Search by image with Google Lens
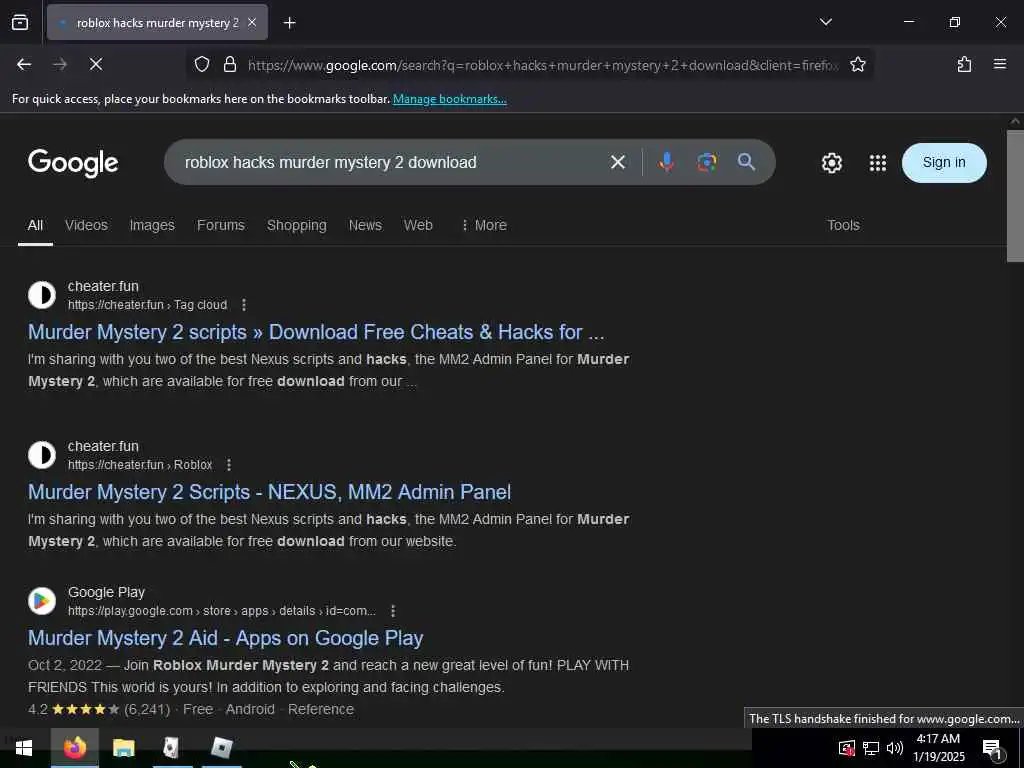1024x768 pixels. coord(706,162)
